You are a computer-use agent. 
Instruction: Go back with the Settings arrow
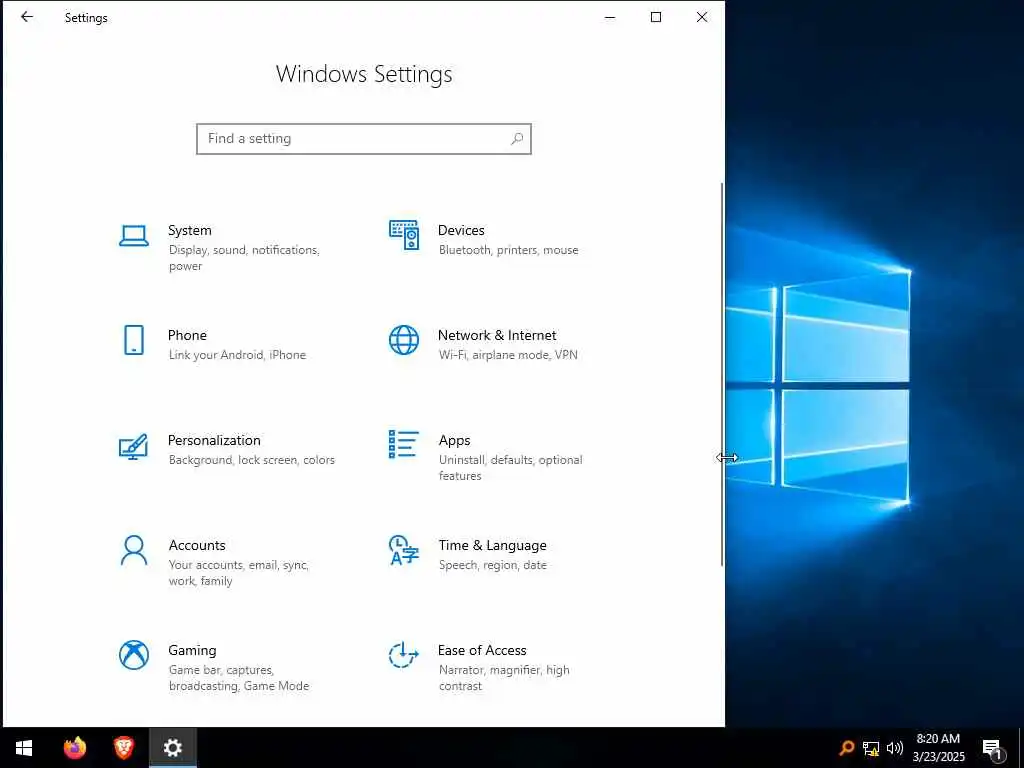(x=27, y=17)
